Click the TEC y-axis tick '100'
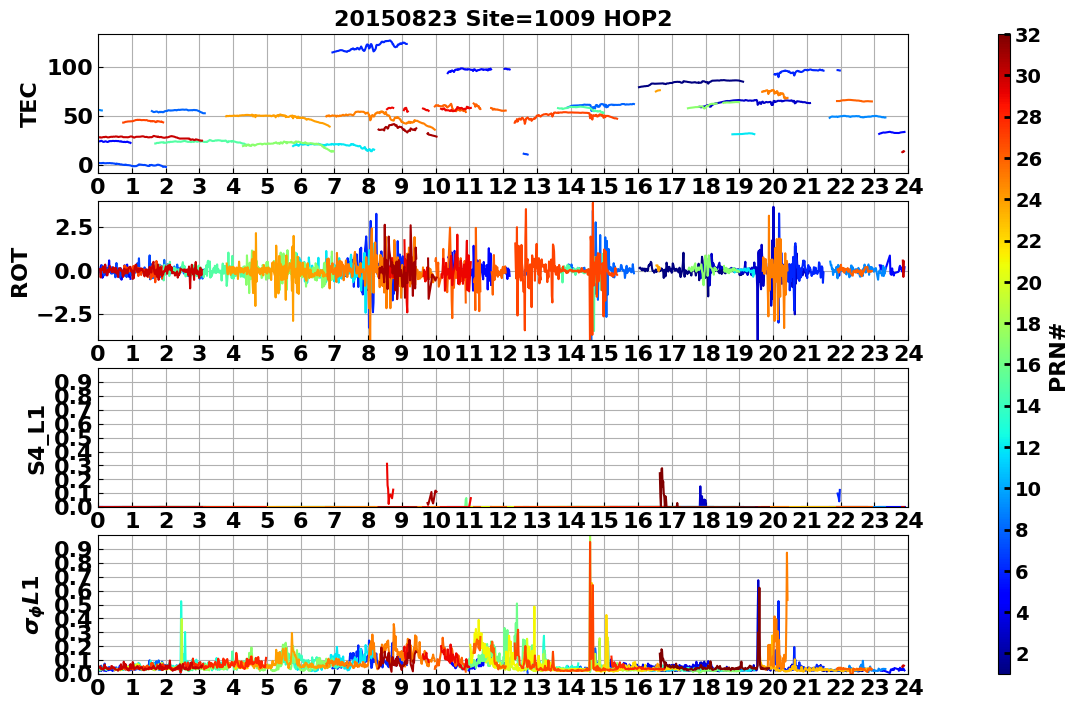Image resolution: width=1077 pixels, height=709 pixels. click(71, 67)
